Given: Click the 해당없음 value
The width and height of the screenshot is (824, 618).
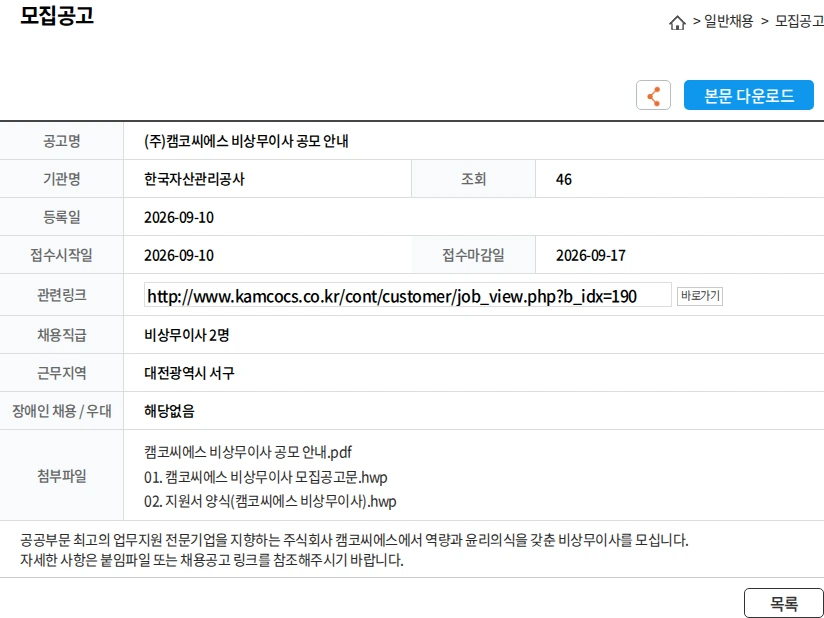Looking at the screenshot, I should tap(169, 411).
